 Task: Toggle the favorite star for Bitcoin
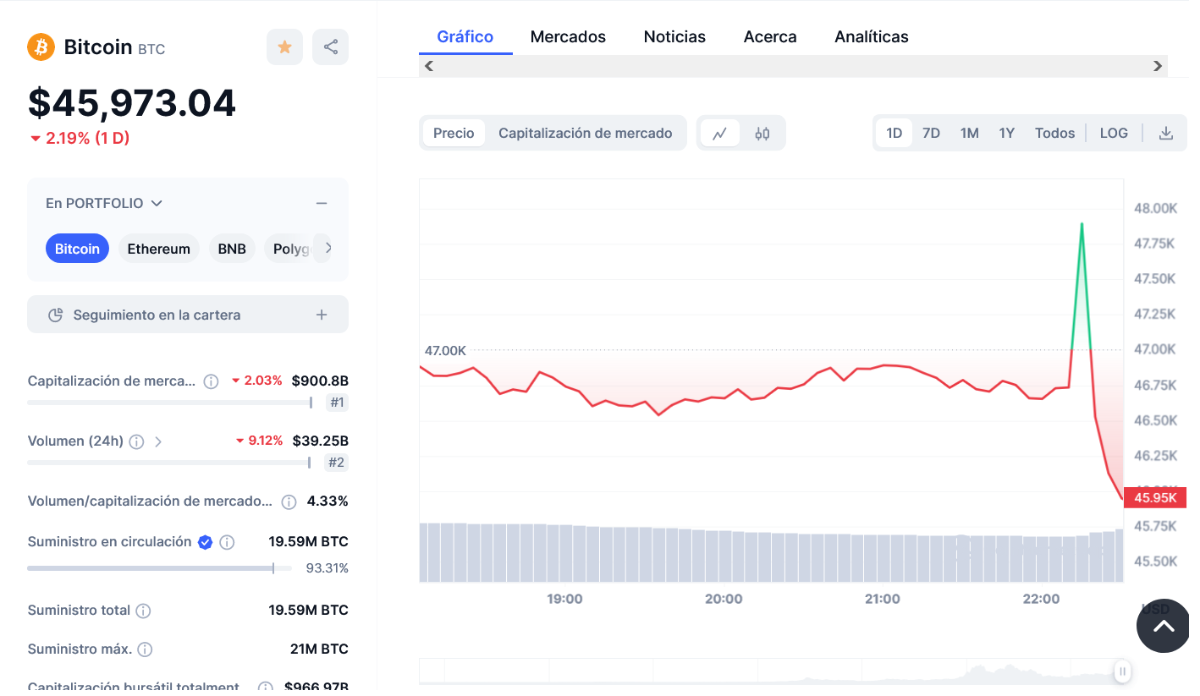(285, 47)
